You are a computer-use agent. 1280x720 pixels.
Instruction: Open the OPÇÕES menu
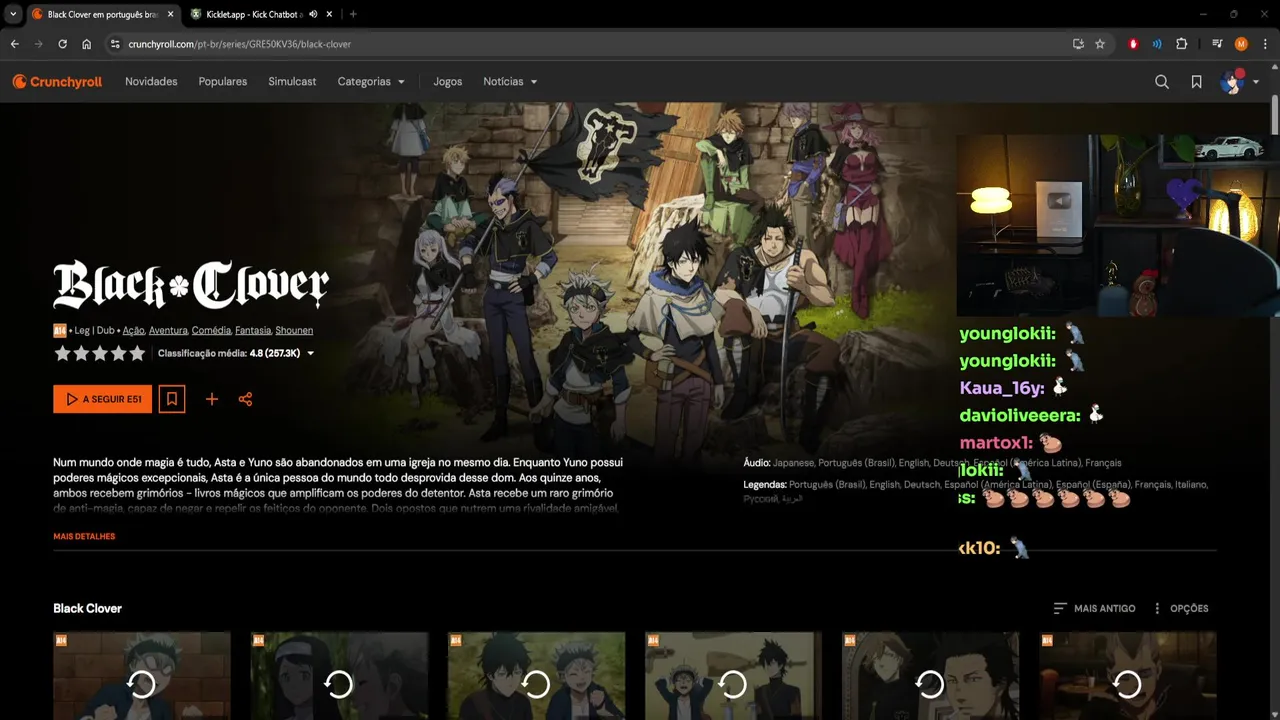click(x=1180, y=608)
